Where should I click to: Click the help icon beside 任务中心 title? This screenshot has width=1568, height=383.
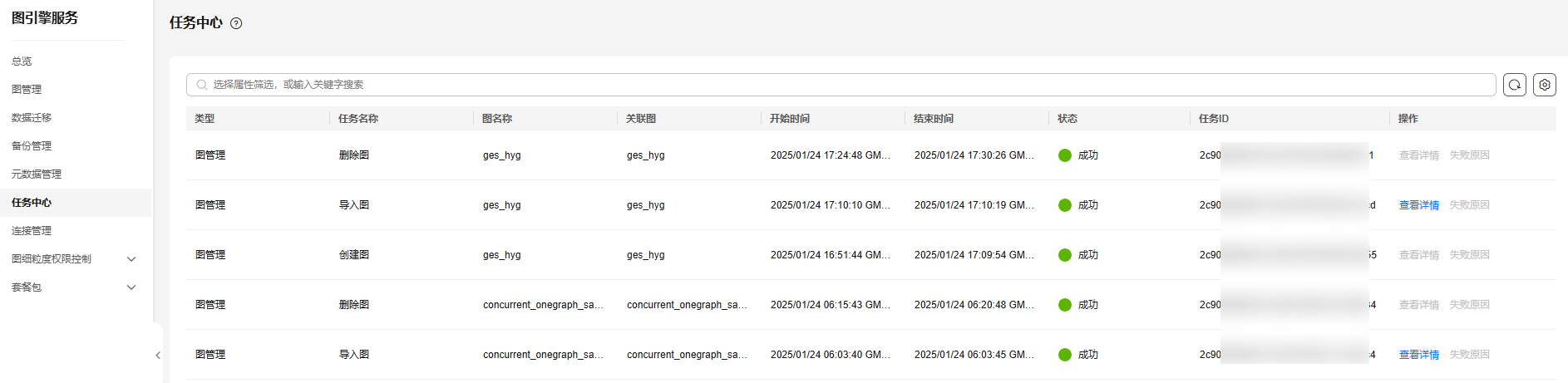(x=236, y=23)
